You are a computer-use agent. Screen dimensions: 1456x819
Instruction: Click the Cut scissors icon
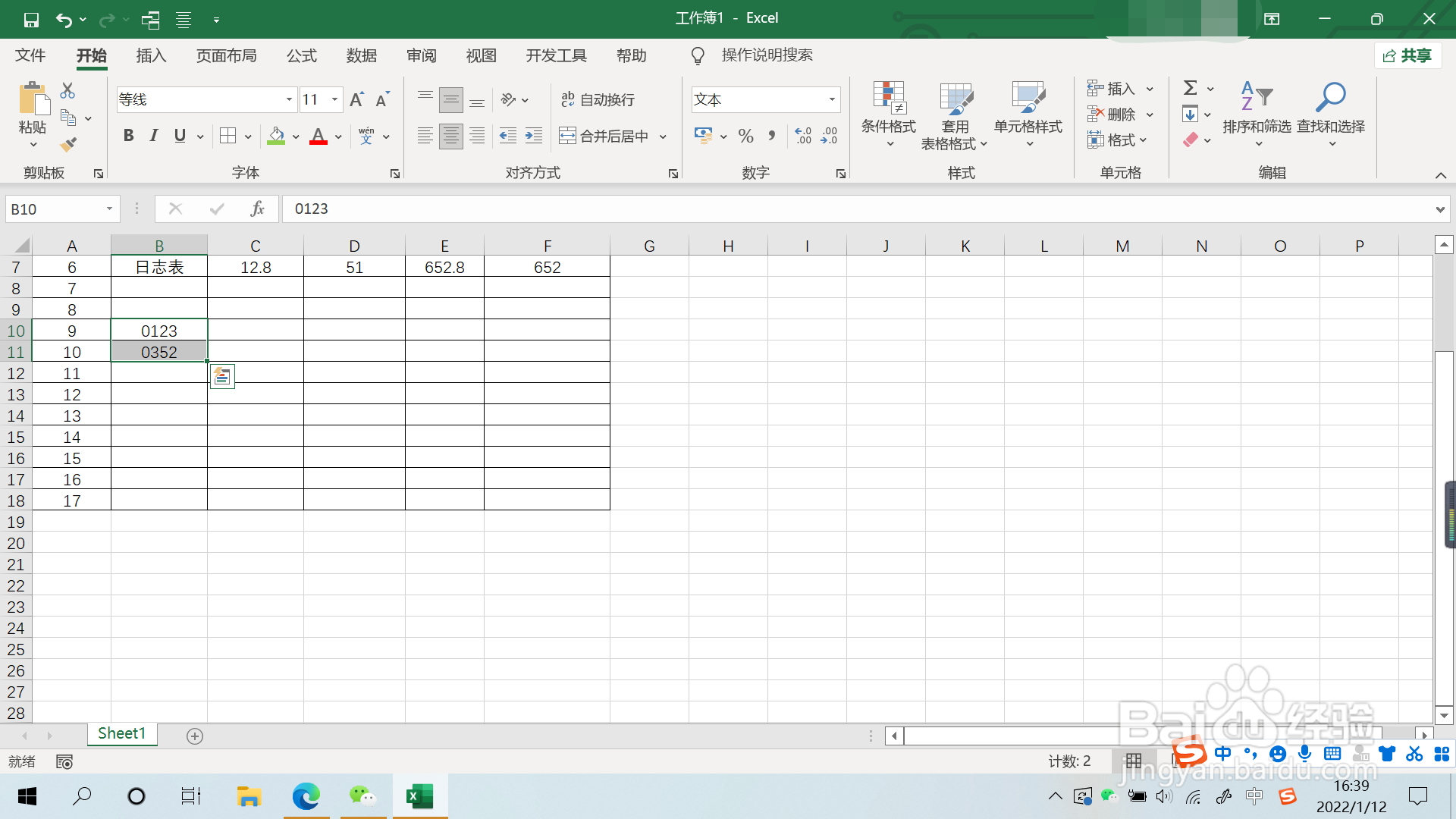point(67,90)
